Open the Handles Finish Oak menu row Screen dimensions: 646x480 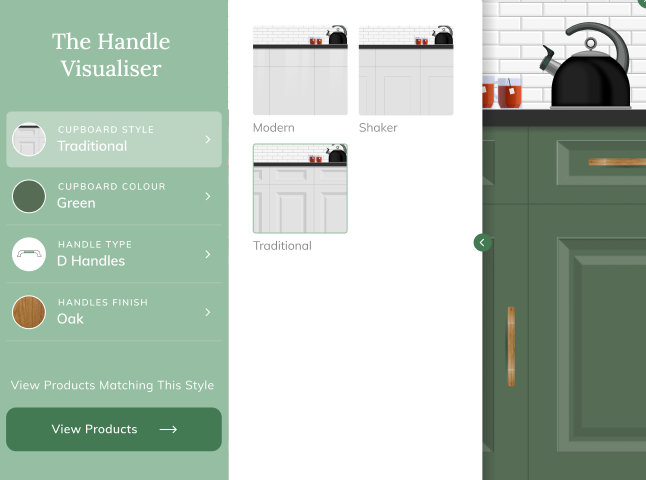click(114, 312)
